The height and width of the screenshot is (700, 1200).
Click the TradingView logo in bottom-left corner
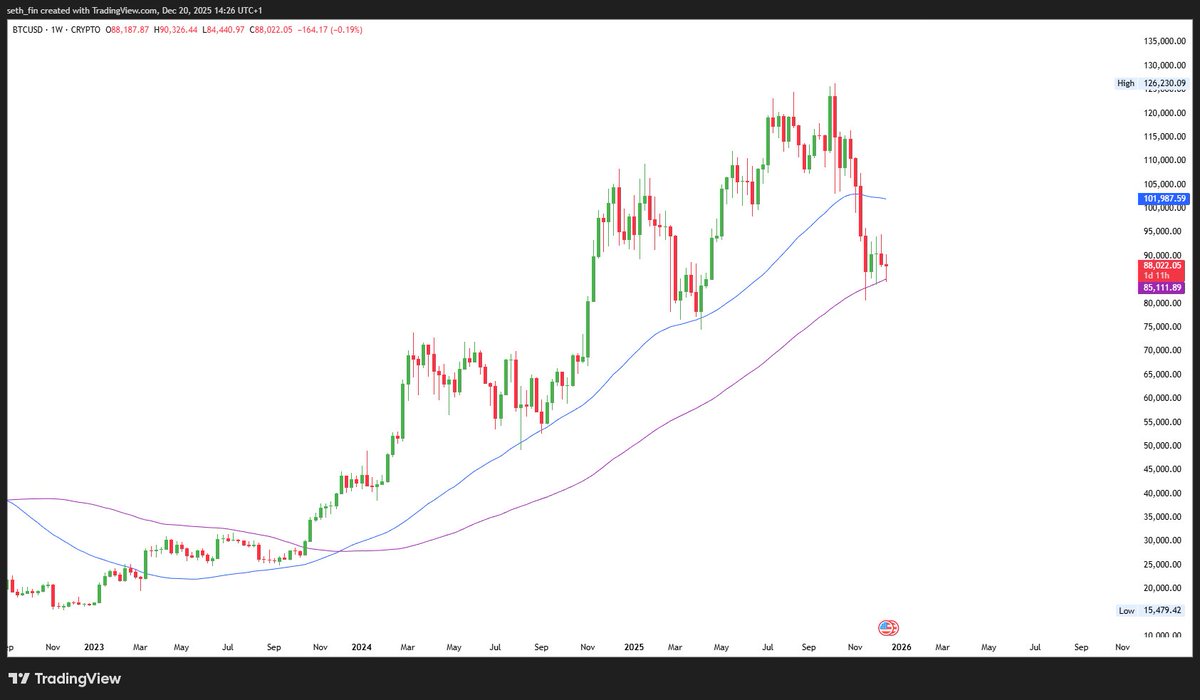click(65, 678)
